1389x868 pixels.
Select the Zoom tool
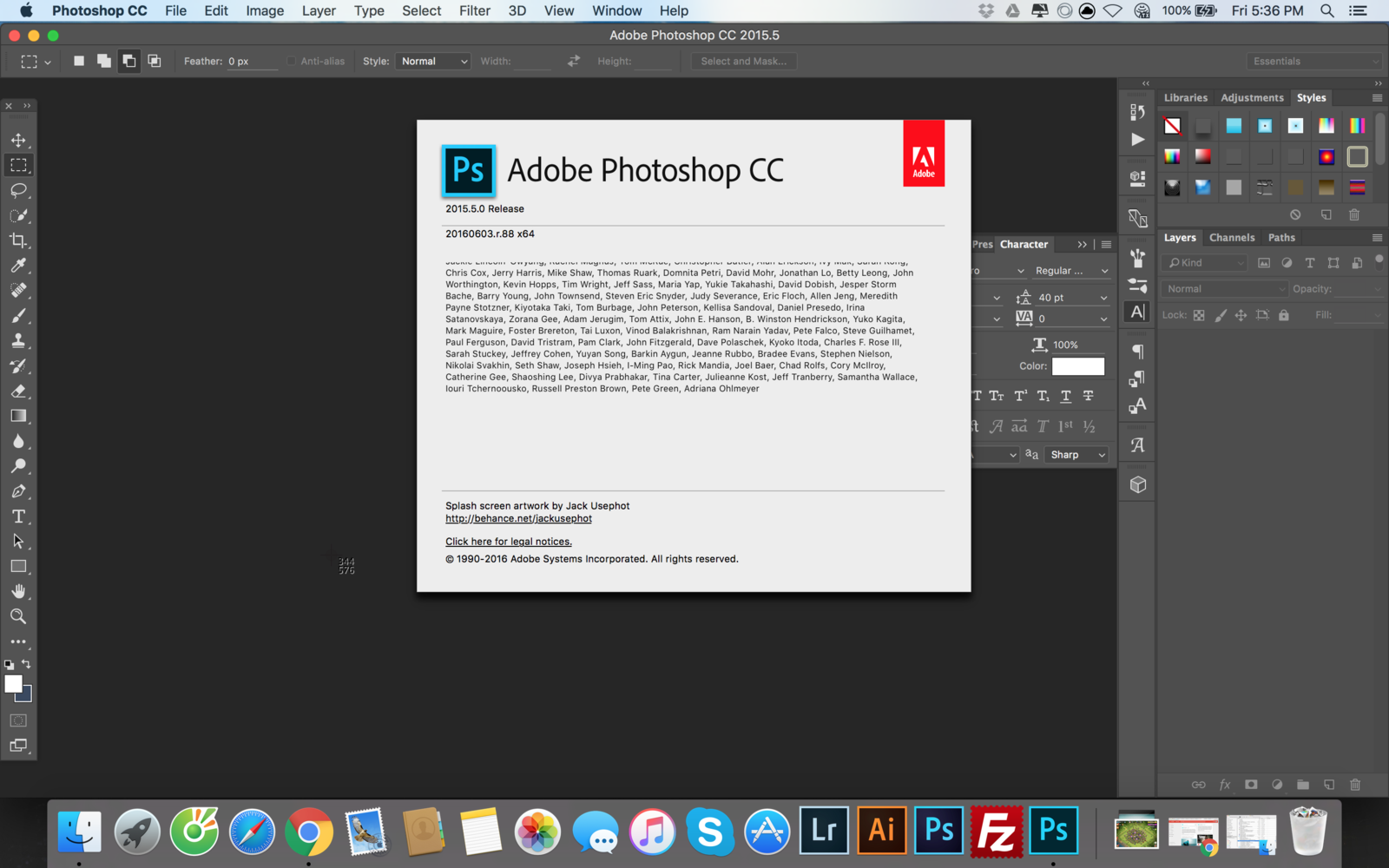[x=18, y=617]
